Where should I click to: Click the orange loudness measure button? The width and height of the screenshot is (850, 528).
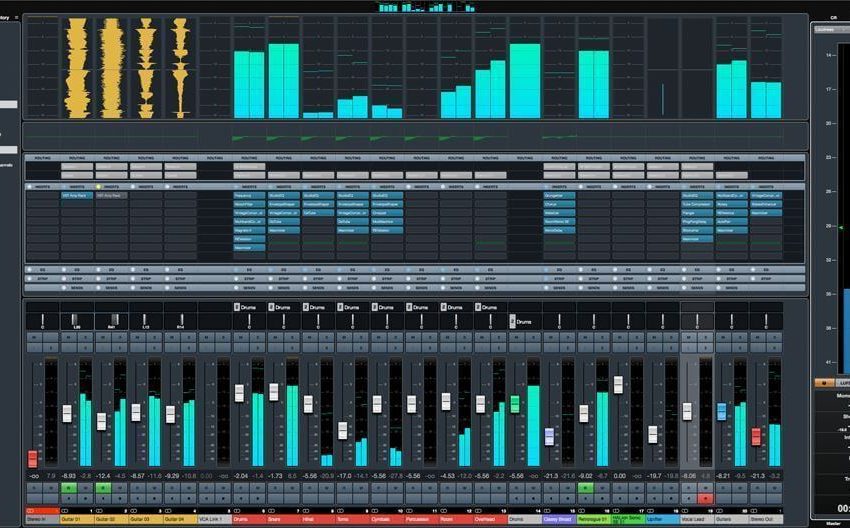(824, 383)
